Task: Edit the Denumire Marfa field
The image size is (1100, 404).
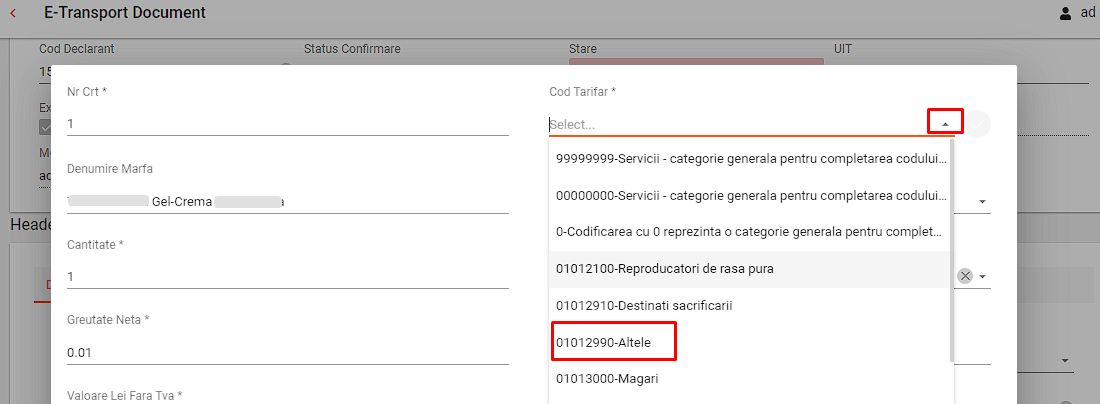Action: [288, 202]
